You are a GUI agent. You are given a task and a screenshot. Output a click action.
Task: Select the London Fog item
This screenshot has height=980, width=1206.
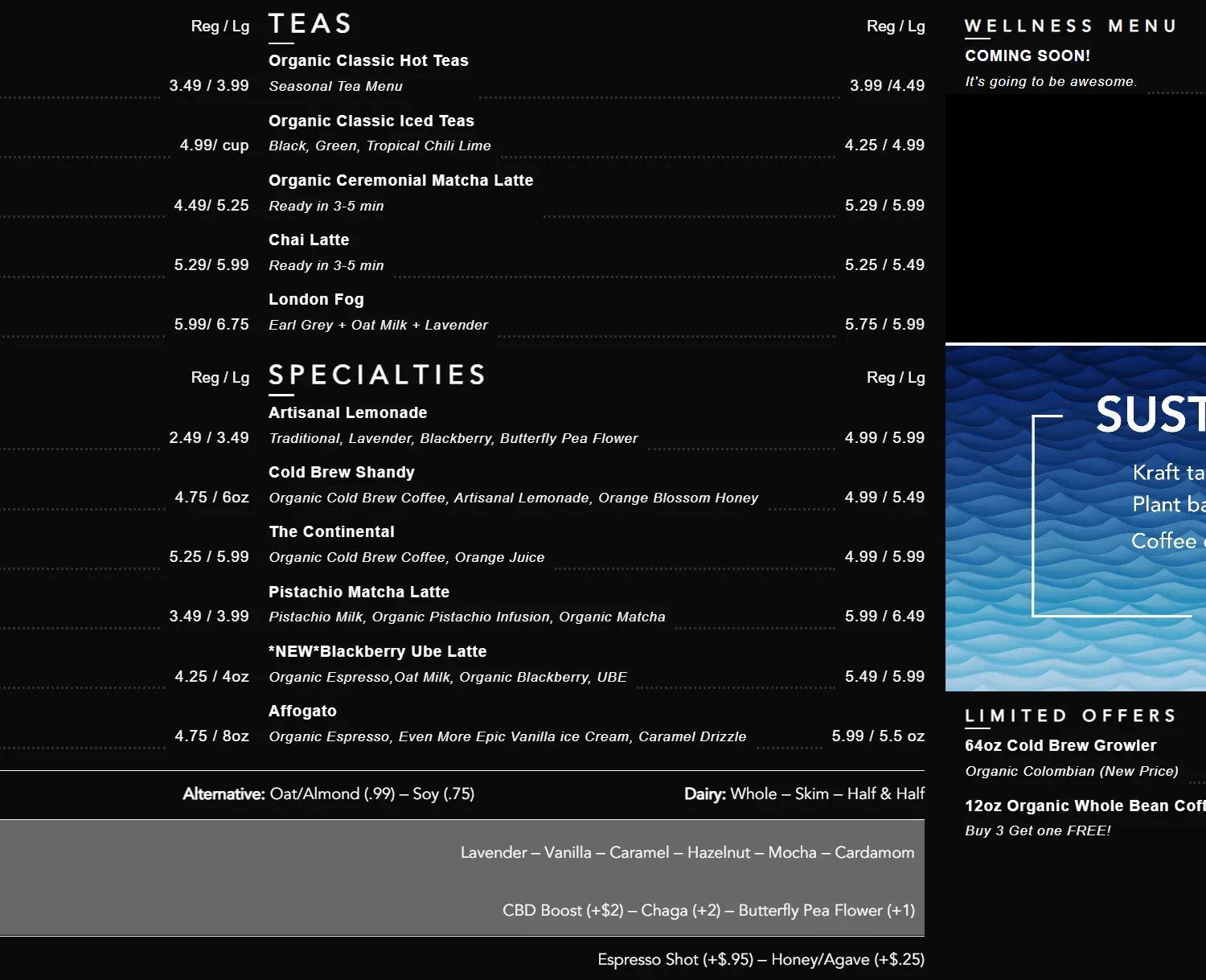click(316, 299)
